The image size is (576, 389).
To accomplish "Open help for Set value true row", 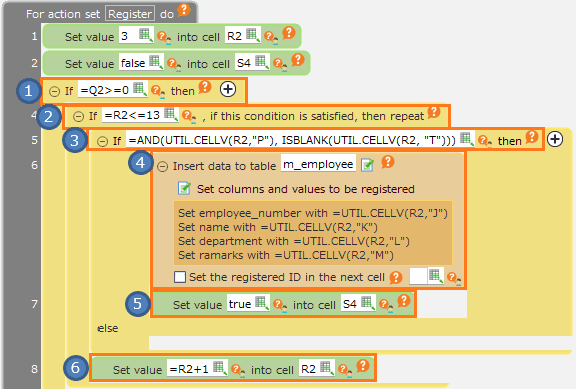I will [x=404, y=301].
